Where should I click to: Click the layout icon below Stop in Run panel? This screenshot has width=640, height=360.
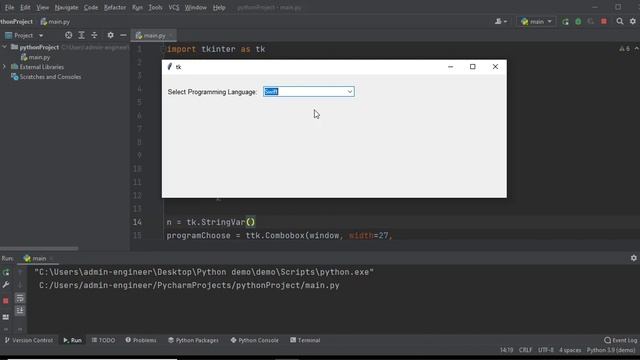point(6,317)
